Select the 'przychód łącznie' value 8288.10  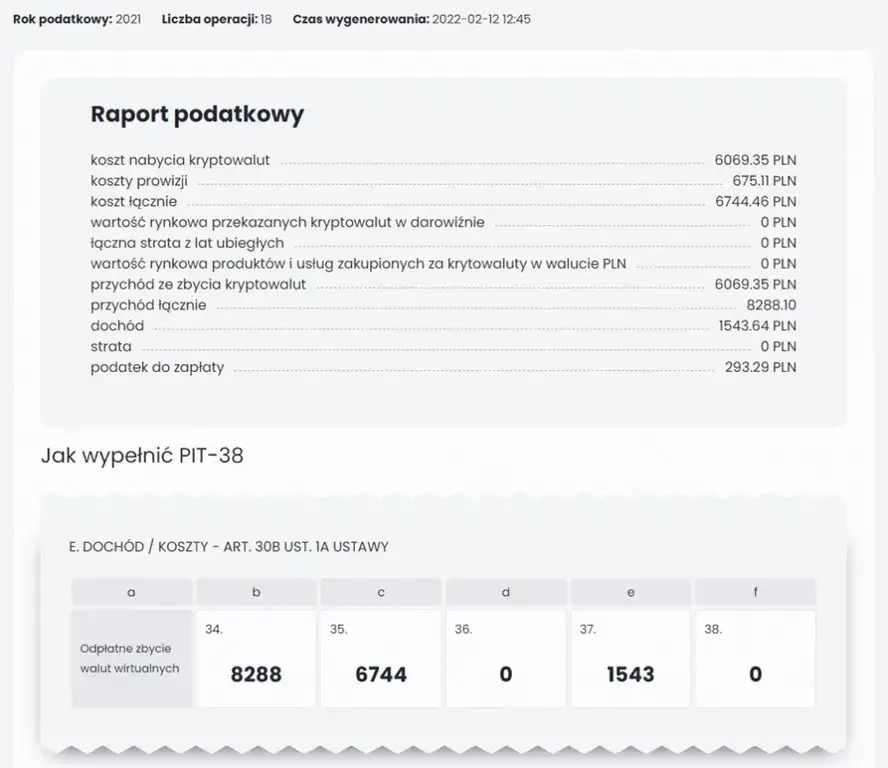[x=771, y=305]
